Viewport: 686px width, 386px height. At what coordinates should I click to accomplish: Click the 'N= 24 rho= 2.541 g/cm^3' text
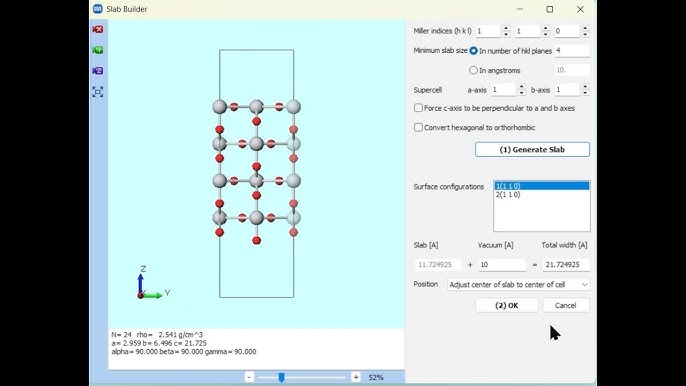pyautogui.click(x=157, y=335)
